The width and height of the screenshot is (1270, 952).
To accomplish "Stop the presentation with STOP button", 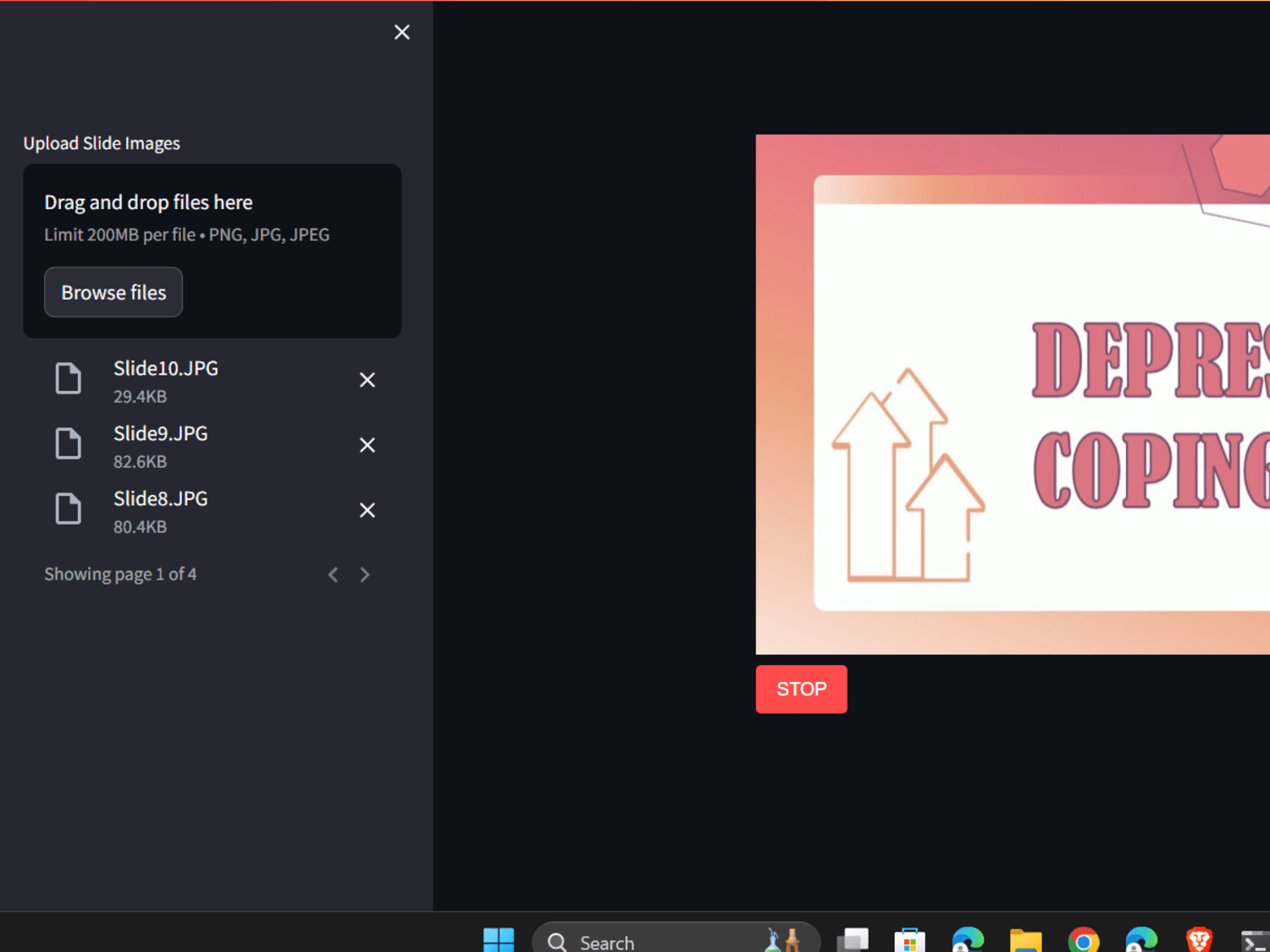I will coord(801,689).
